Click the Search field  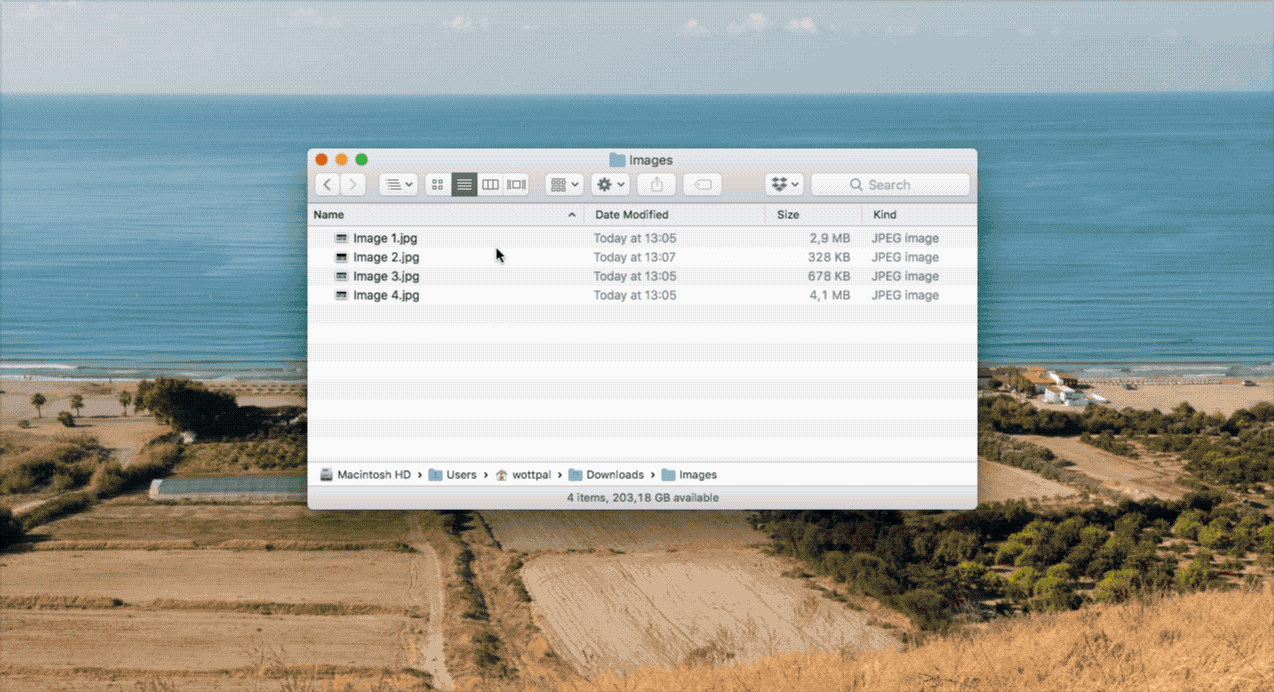click(890, 185)
